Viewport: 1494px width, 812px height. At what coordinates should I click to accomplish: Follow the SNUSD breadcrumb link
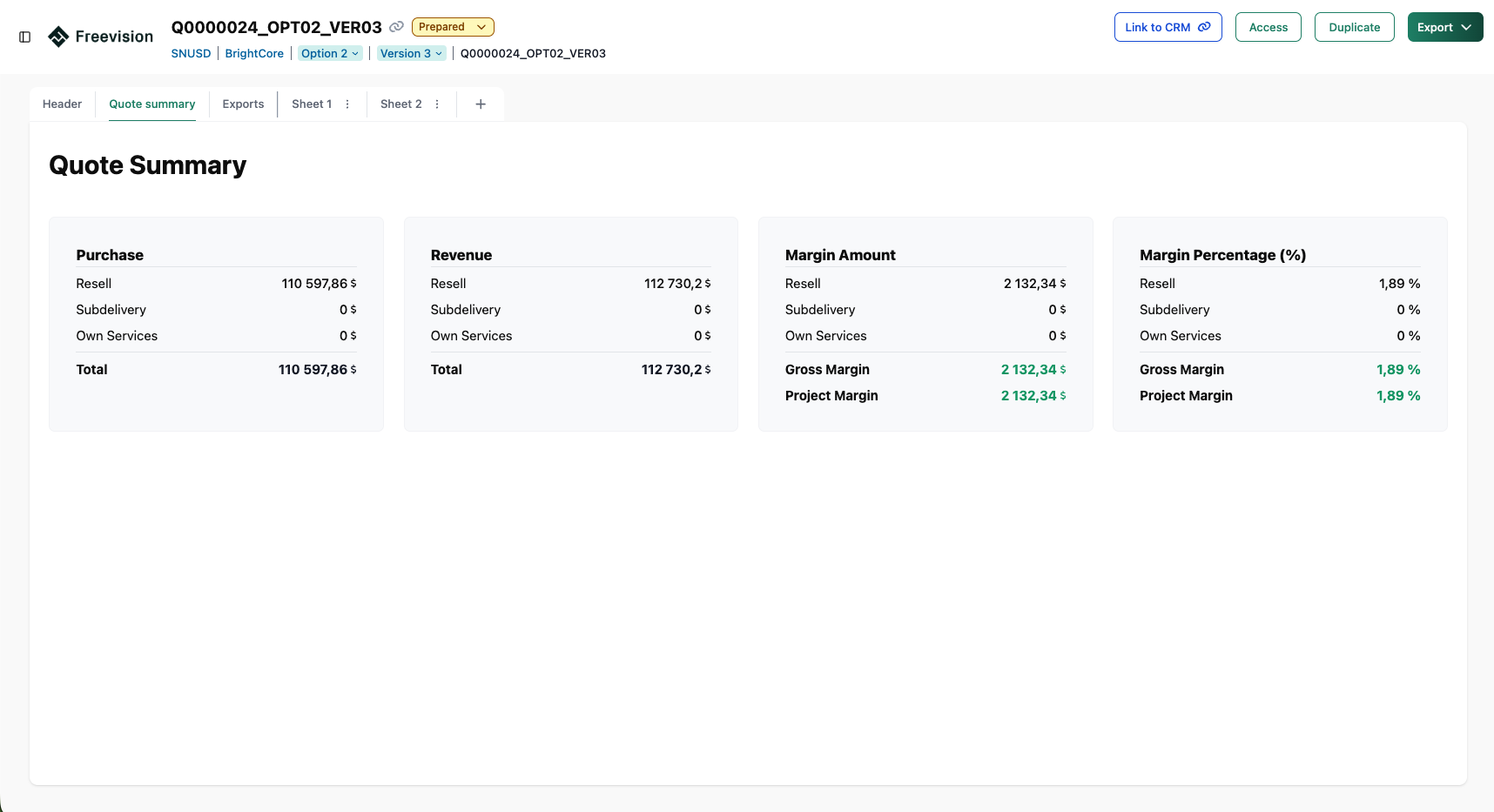(x=191, y=53)
